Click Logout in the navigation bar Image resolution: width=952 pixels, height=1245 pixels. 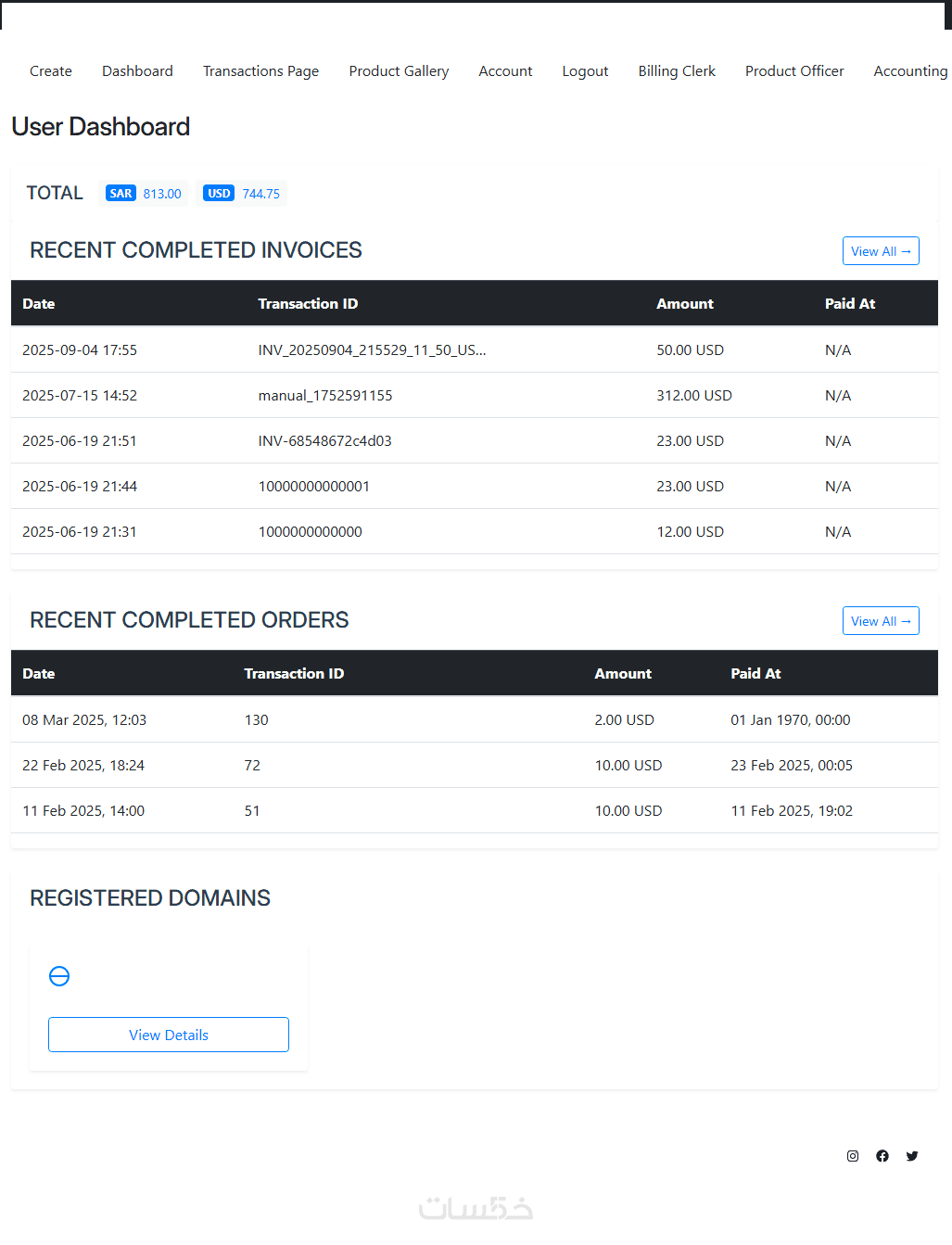pos(585,71)
